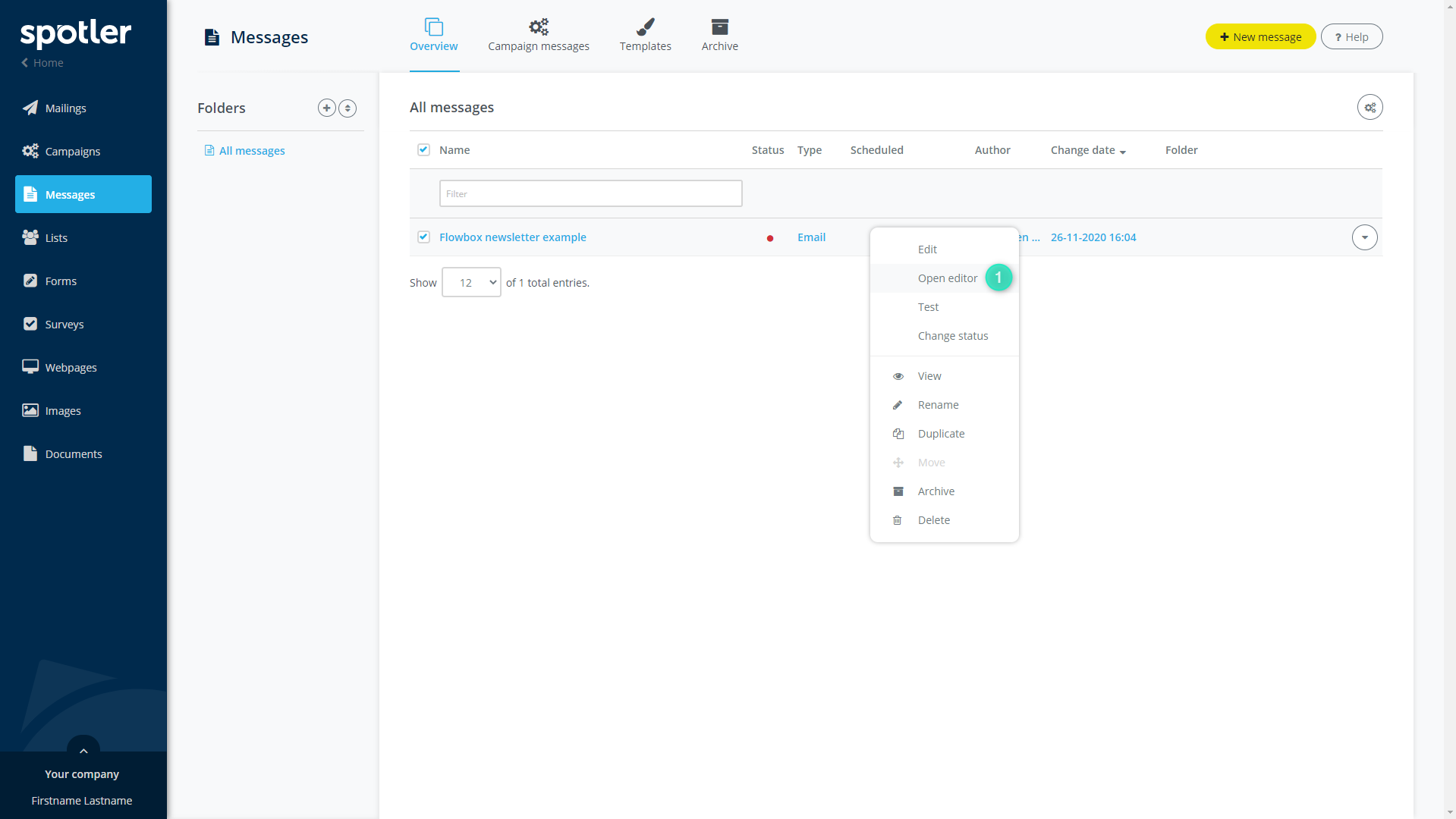Click the sort folders icon

[347, 108]
